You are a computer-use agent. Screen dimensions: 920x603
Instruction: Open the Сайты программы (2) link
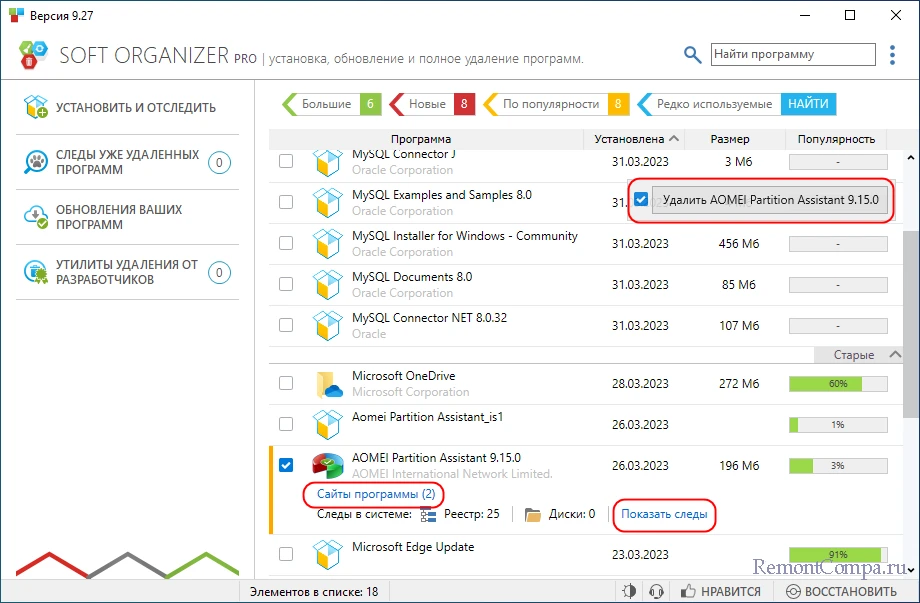click(376, 494)
